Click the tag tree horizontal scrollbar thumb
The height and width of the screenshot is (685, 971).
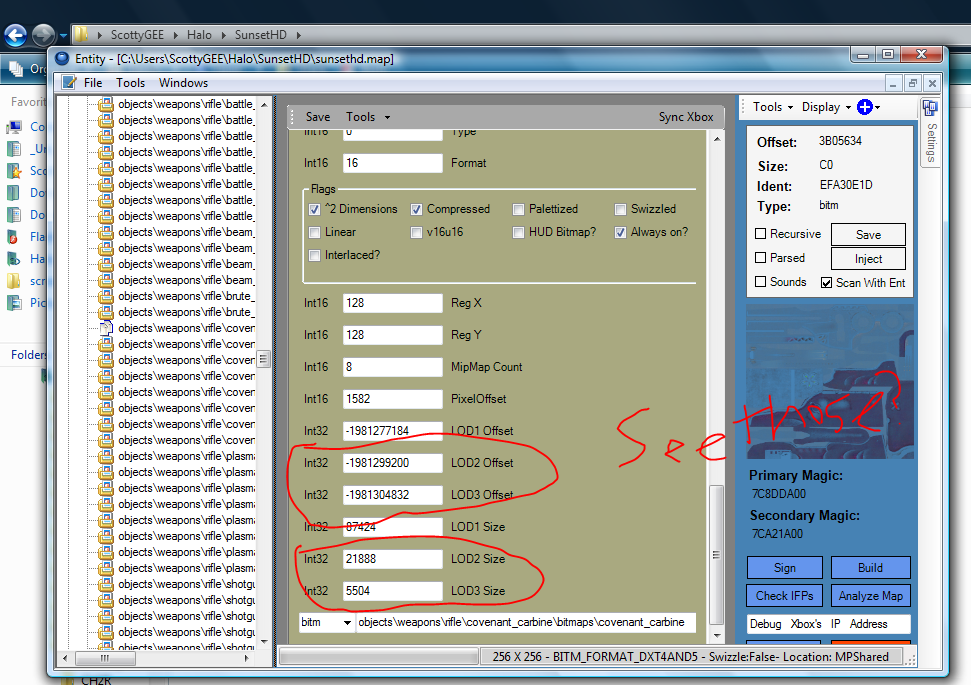point(105,658)
